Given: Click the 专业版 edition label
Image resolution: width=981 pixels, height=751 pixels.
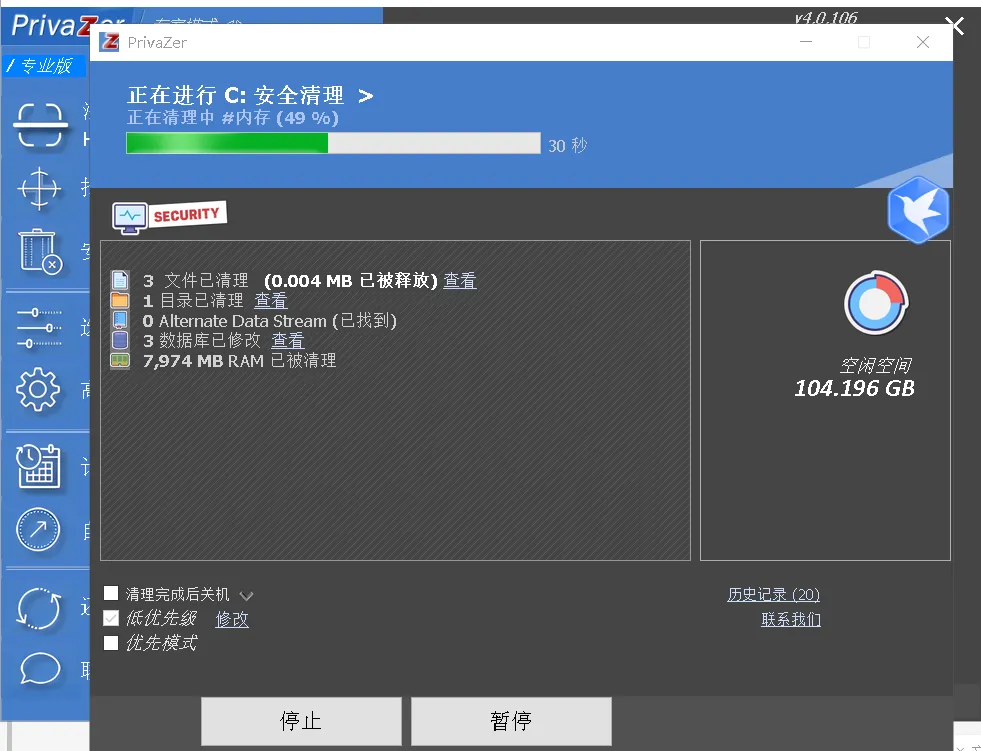Looking at the screenshot, I should 47,66.
